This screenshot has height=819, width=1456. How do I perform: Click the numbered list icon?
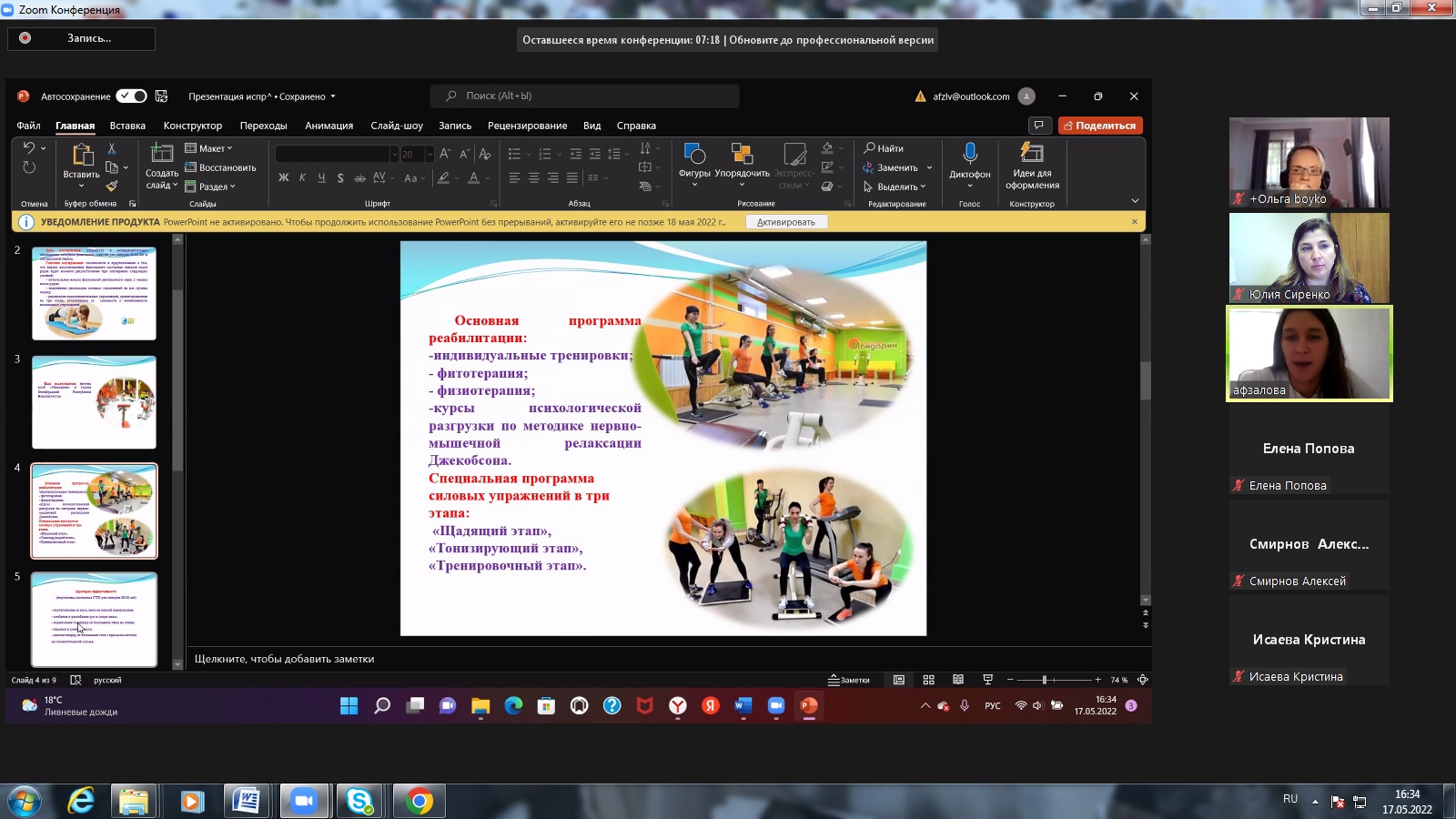pyautogui.click(x=545, y=154)
